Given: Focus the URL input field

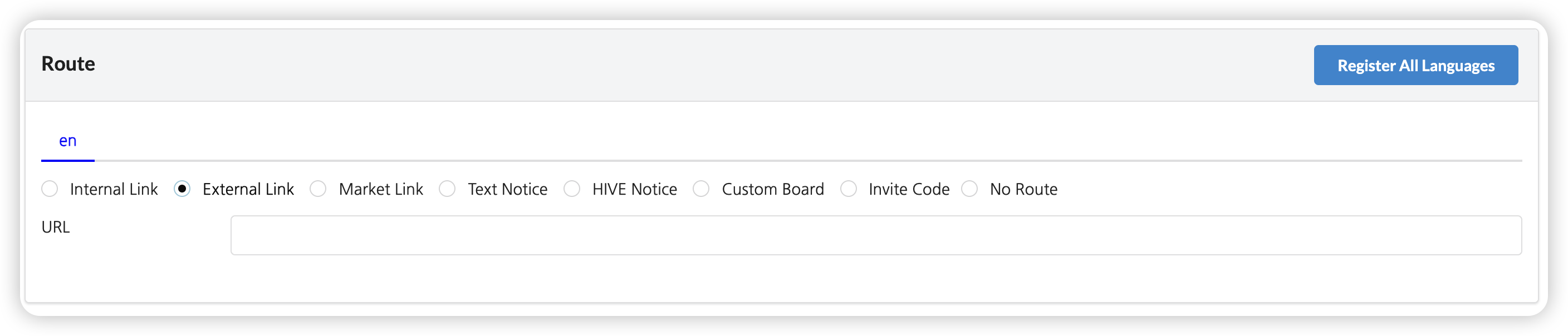Looking at the screenshot, I should coord(875,235).
